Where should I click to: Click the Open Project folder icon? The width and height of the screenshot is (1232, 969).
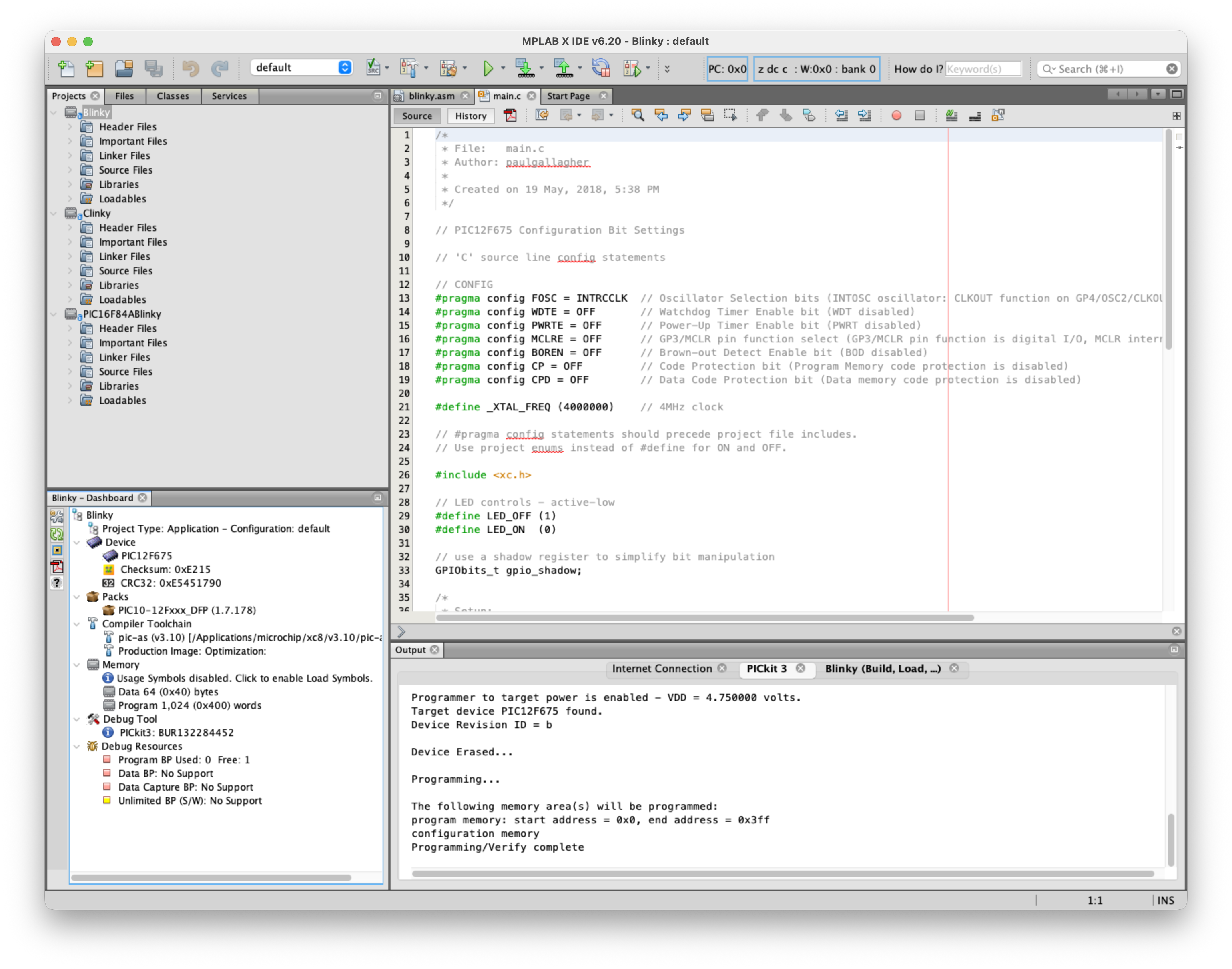coord(124,69)
